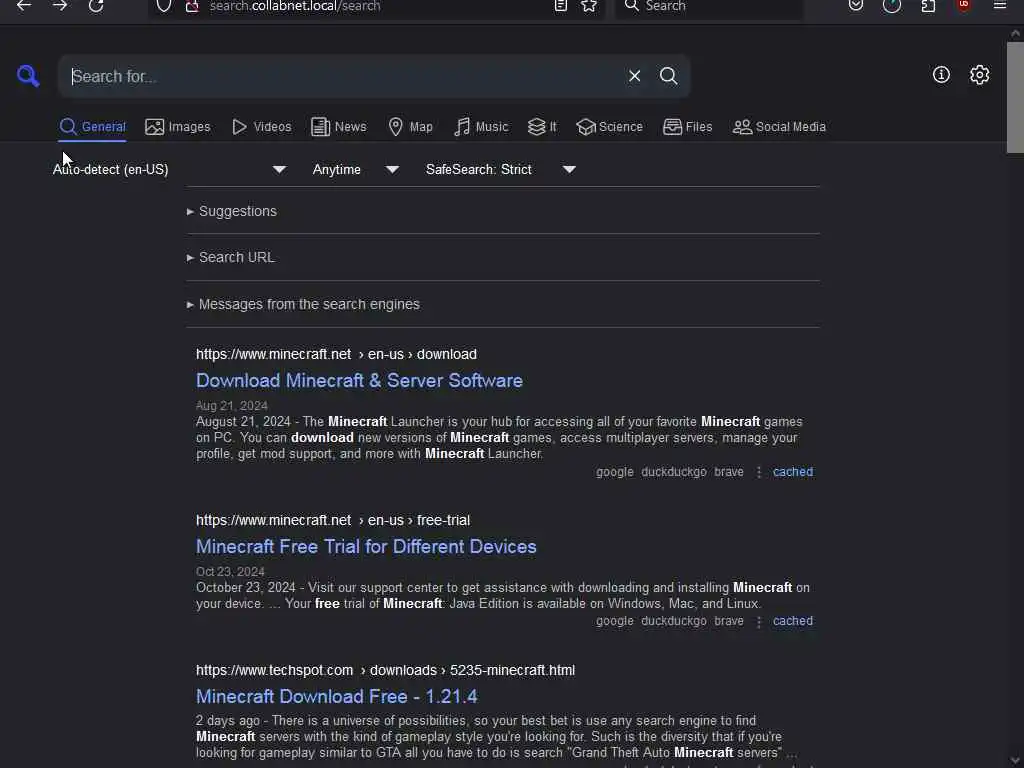The width and height of the screenshot is (1024, 768).
Task: Open 'Download Minecraft & Server Software' result
Action: tap(359, 381)
